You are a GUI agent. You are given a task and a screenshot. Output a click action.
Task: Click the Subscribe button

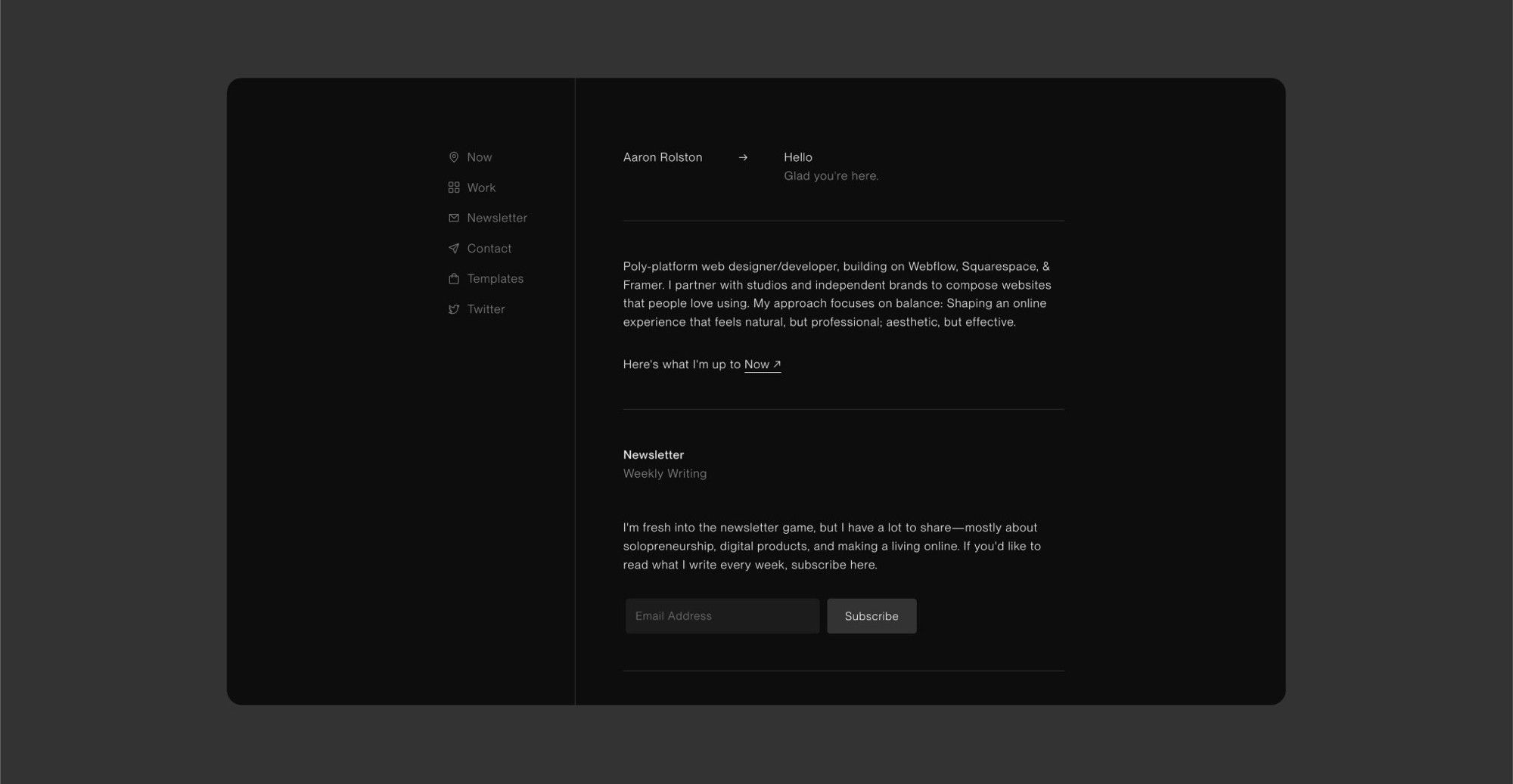coord(871,615)
